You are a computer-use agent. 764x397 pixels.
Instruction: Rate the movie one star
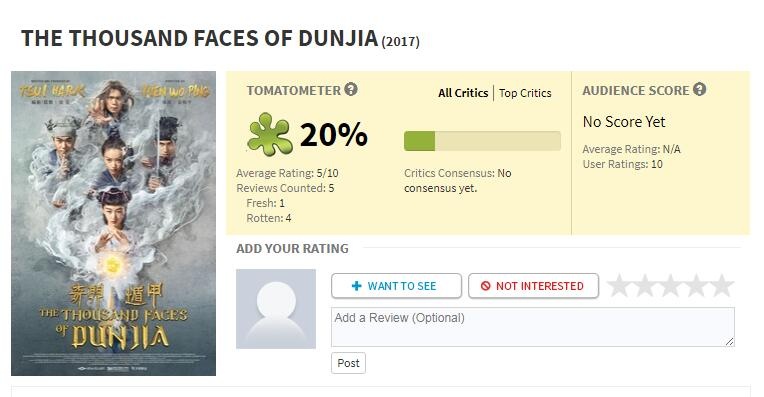tap(619, 285)
